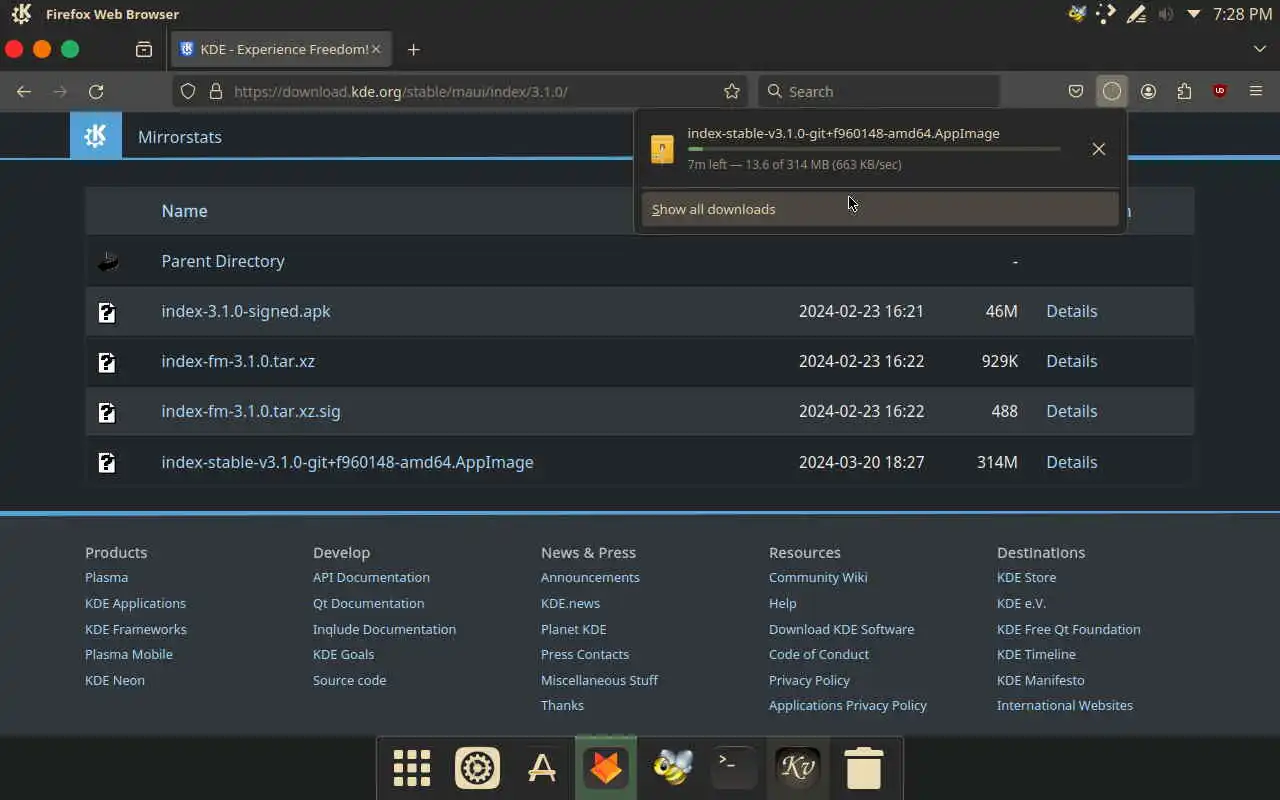This screenshot has width=1280, height=800.
Task: Open the font app 'A' dock icon
Action: (541, 768)
